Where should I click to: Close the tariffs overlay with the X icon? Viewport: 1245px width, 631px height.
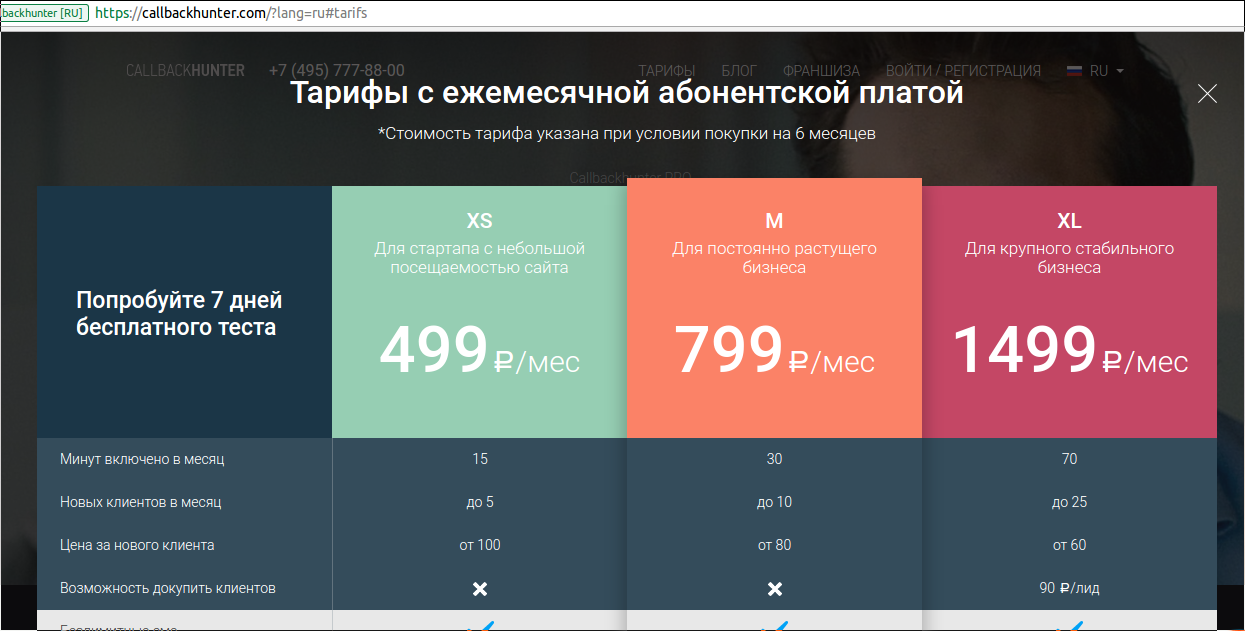click(x=1207, y=94)
